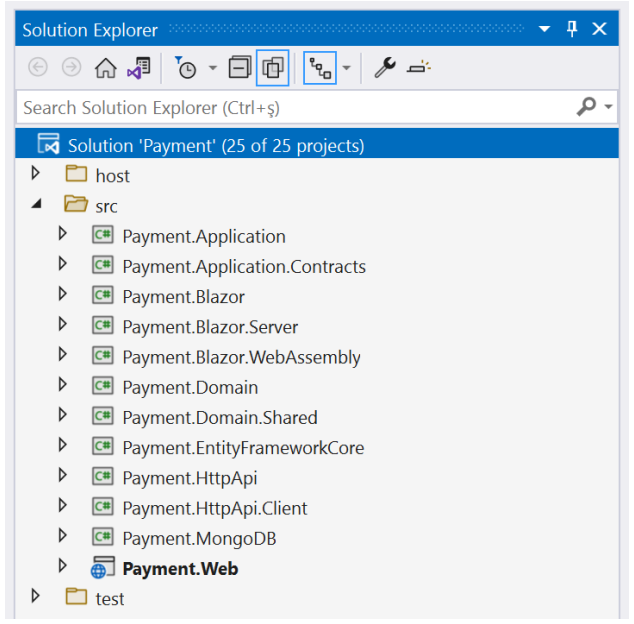Select the Payment.Web startup project
Image resolution: width=634 pixels, height=624 pixels.
[180, 569]
